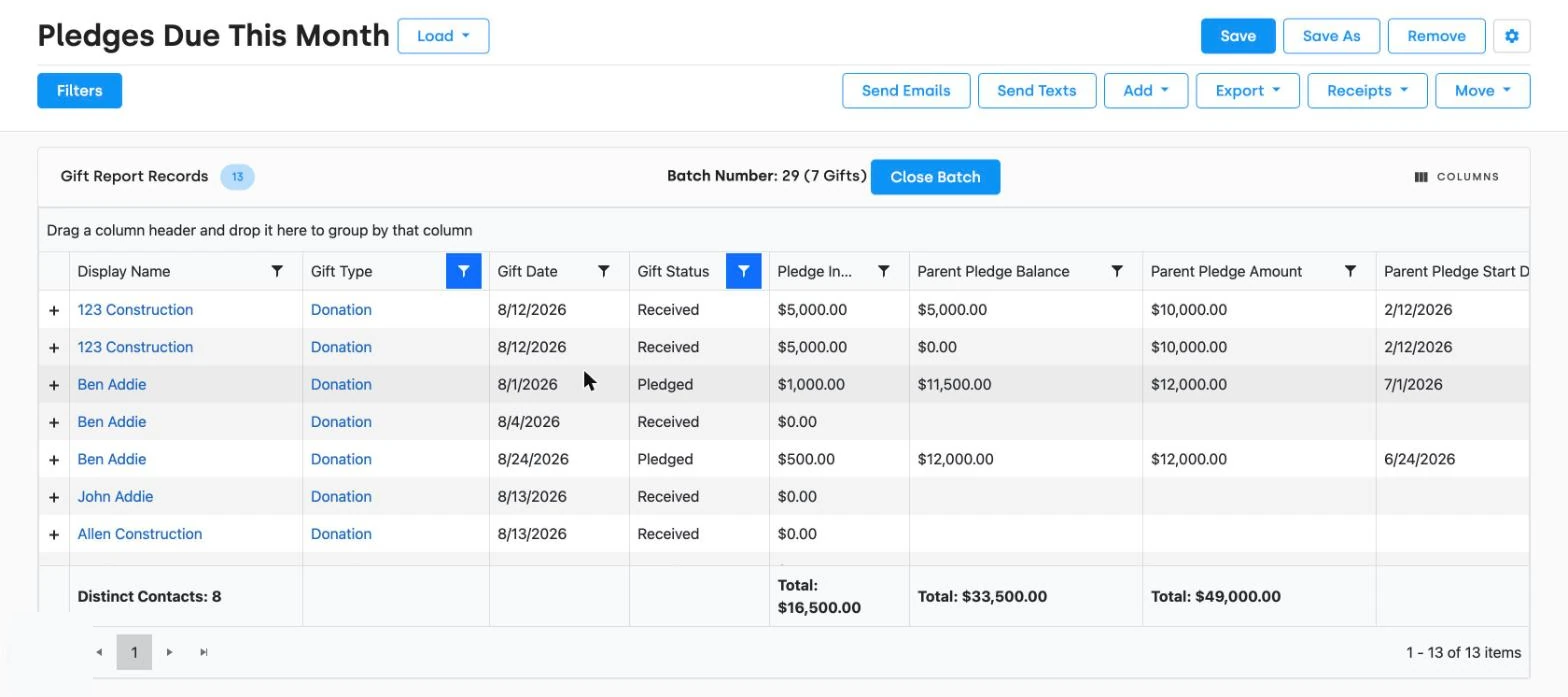This screenshot has height=697, width=1568.
Task: Click Batch Number: 29 (7 Gifts) label
Action: click(767, 176)
